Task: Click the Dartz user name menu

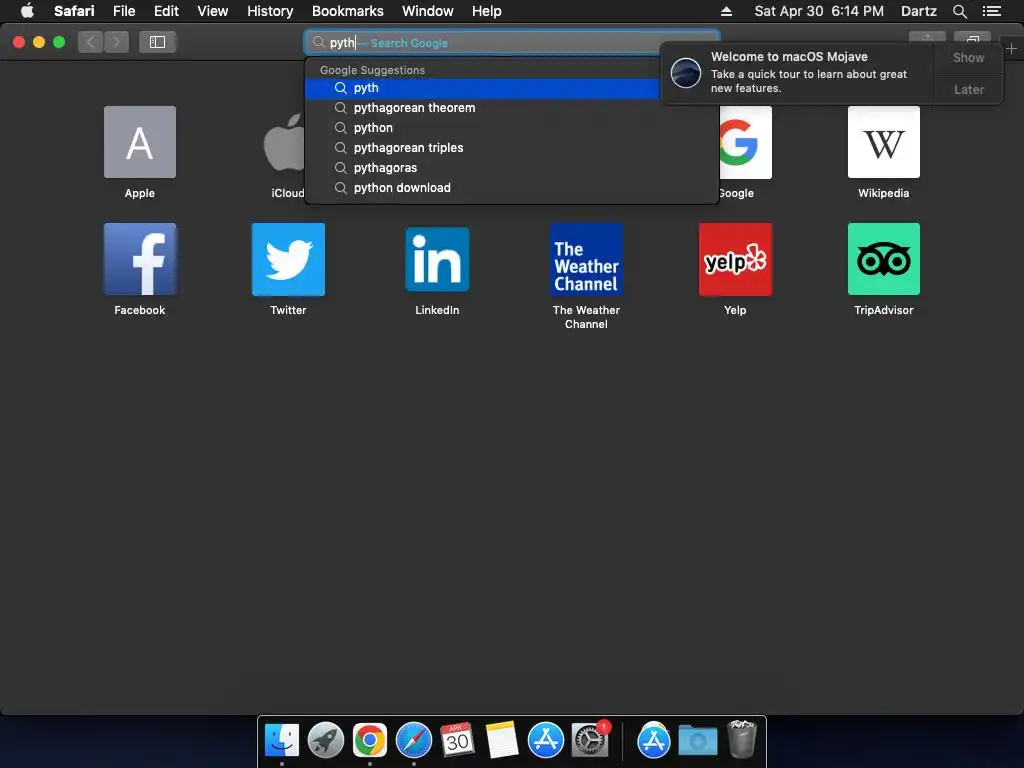Action: [919, 11]
